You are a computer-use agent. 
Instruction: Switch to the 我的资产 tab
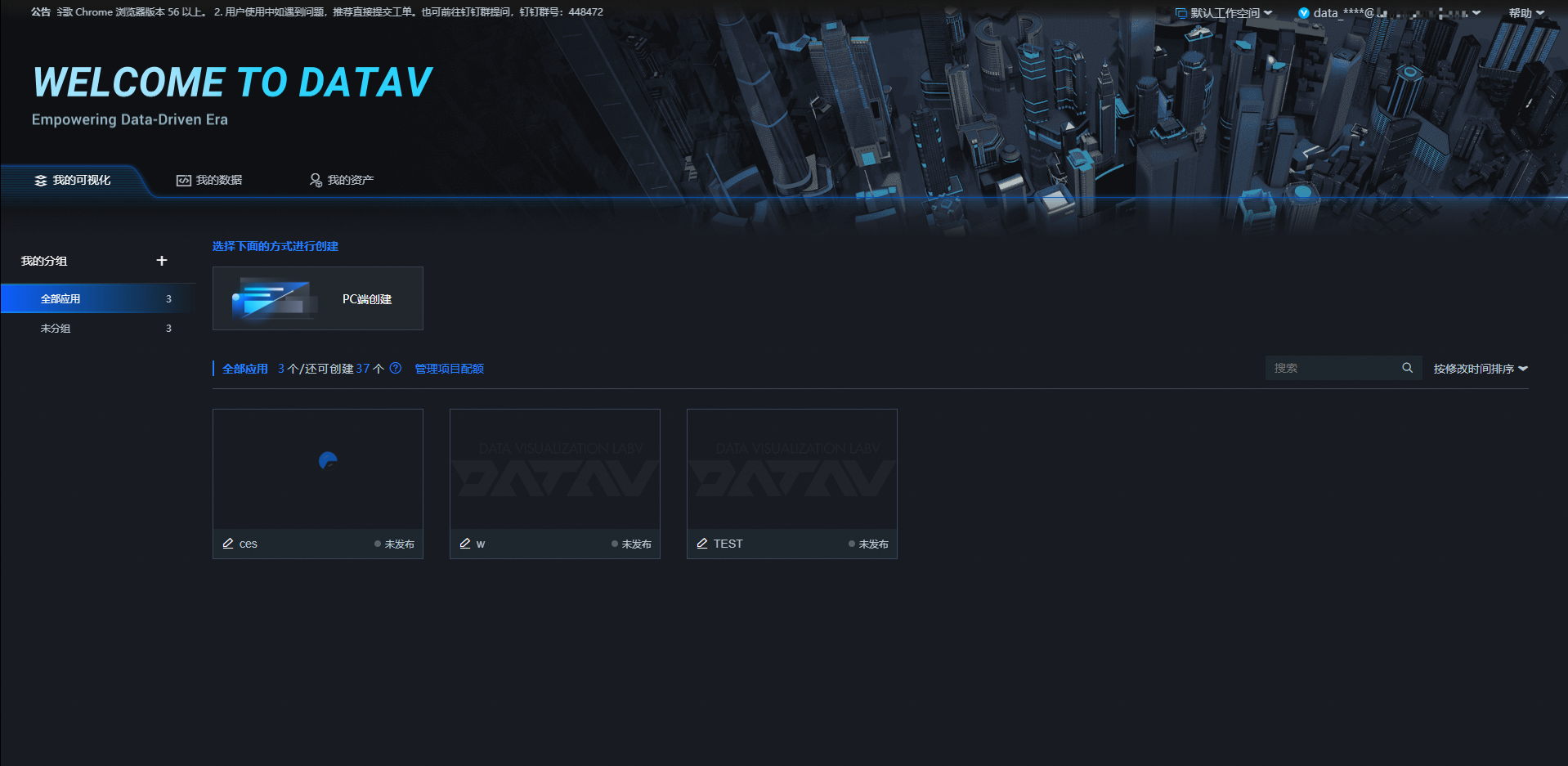tap(341, 180)
